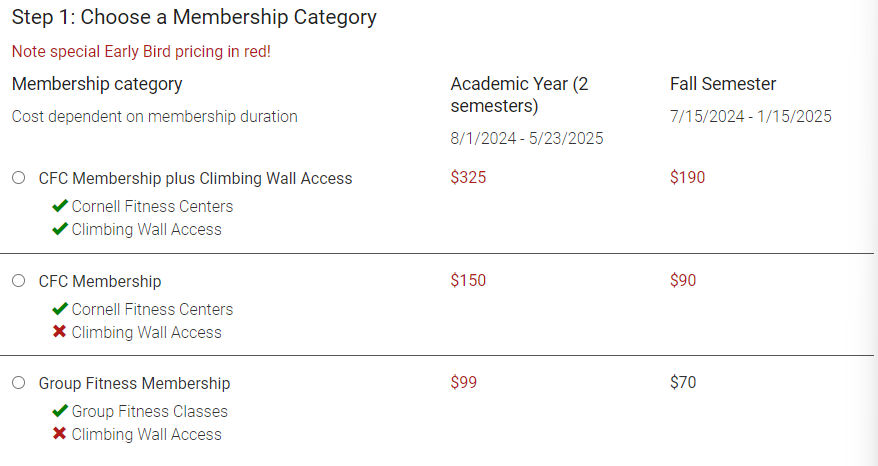878x466 pixels.
Task: Click the Fall Semester column header
Action: (x=723, y=84)
